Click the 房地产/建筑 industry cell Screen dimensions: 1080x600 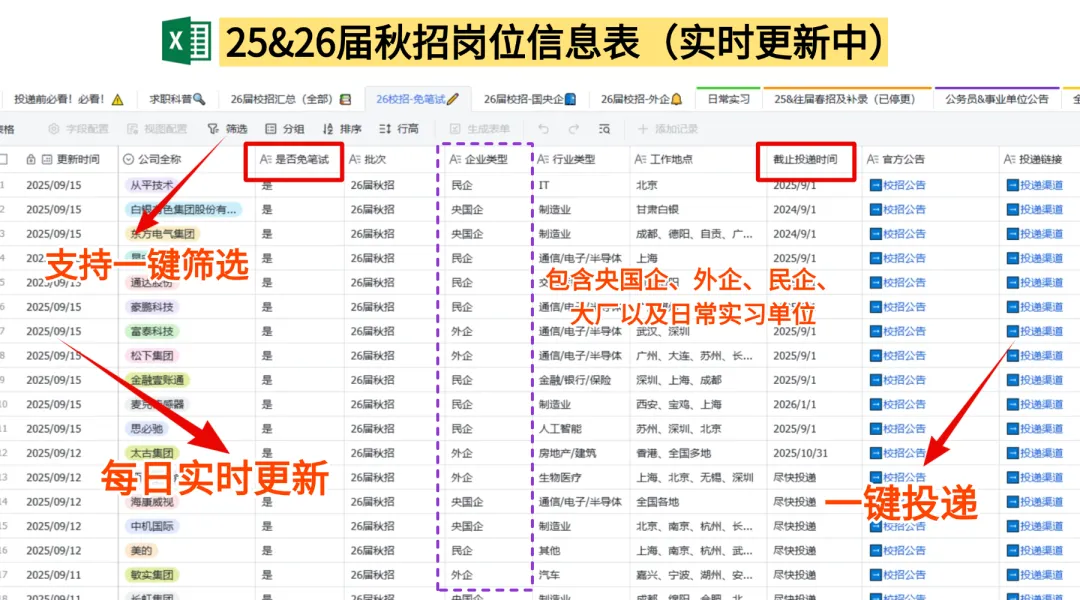(x=568, y=453)
